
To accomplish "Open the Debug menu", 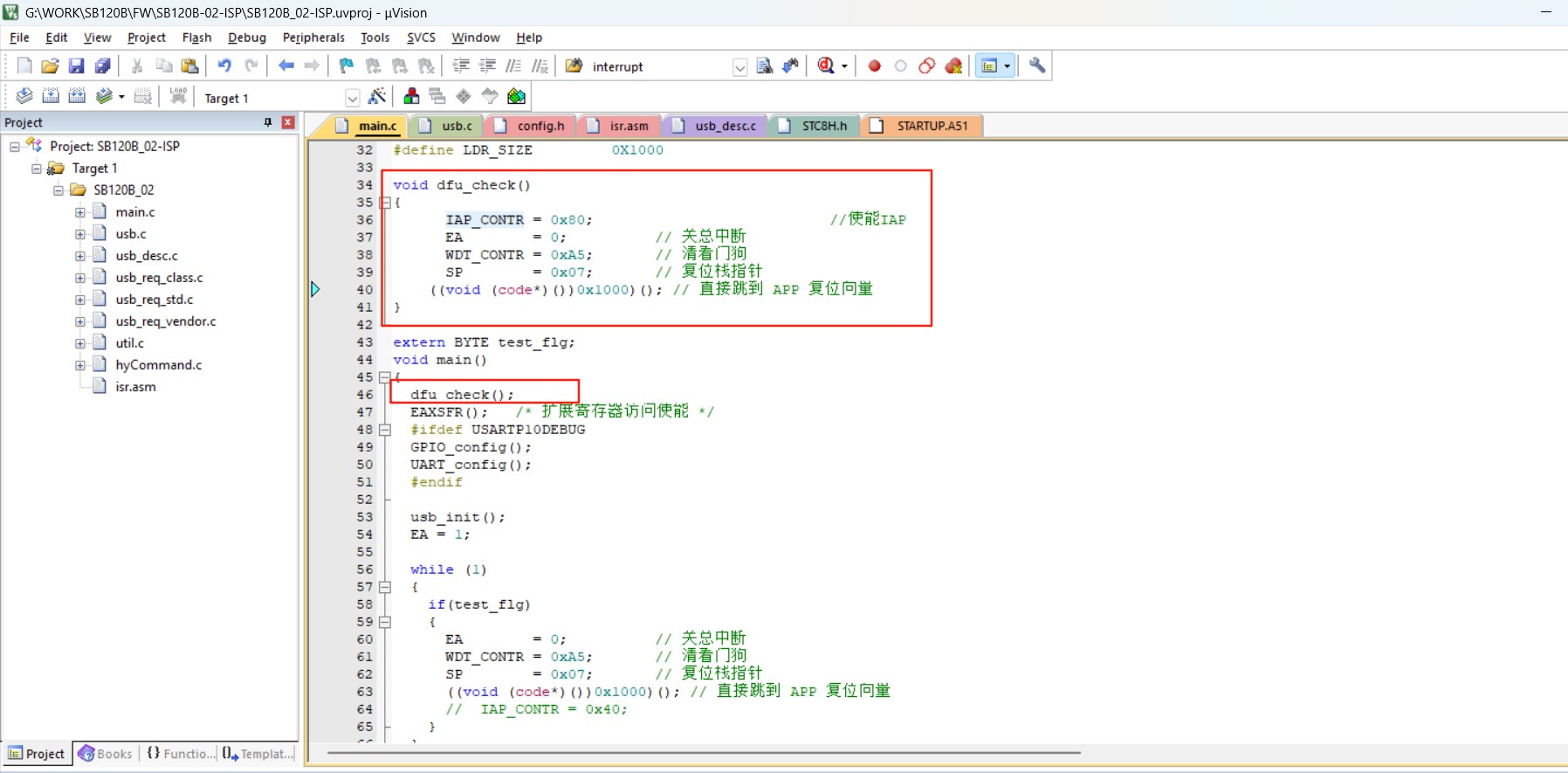I will (x=247, y=38).
